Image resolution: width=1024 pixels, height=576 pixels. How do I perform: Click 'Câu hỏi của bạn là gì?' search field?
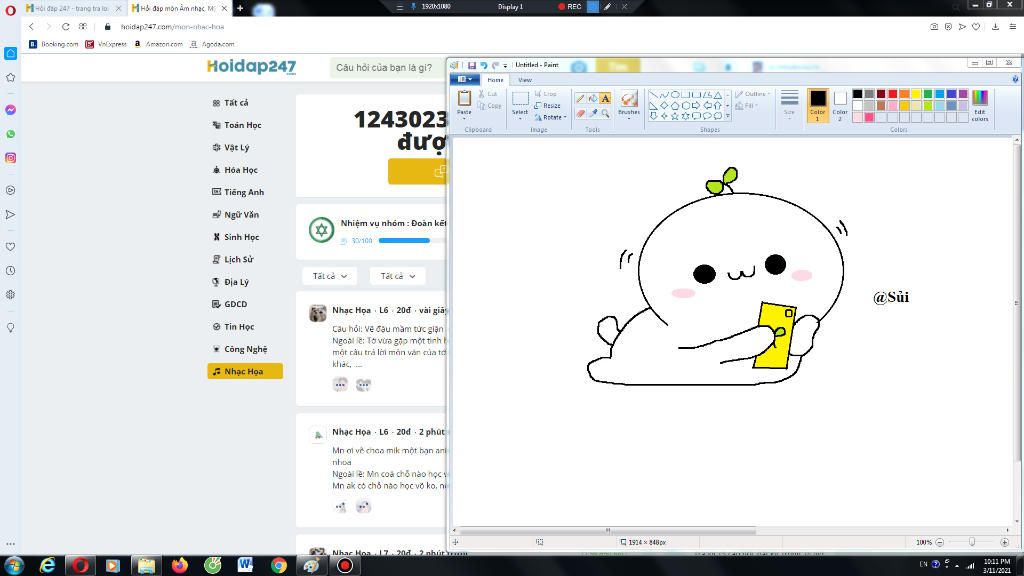pos(389,67)
